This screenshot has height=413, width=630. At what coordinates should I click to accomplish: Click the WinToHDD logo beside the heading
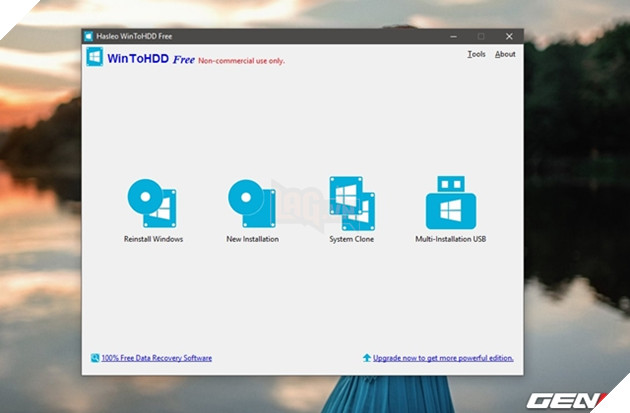pos(95,58)
